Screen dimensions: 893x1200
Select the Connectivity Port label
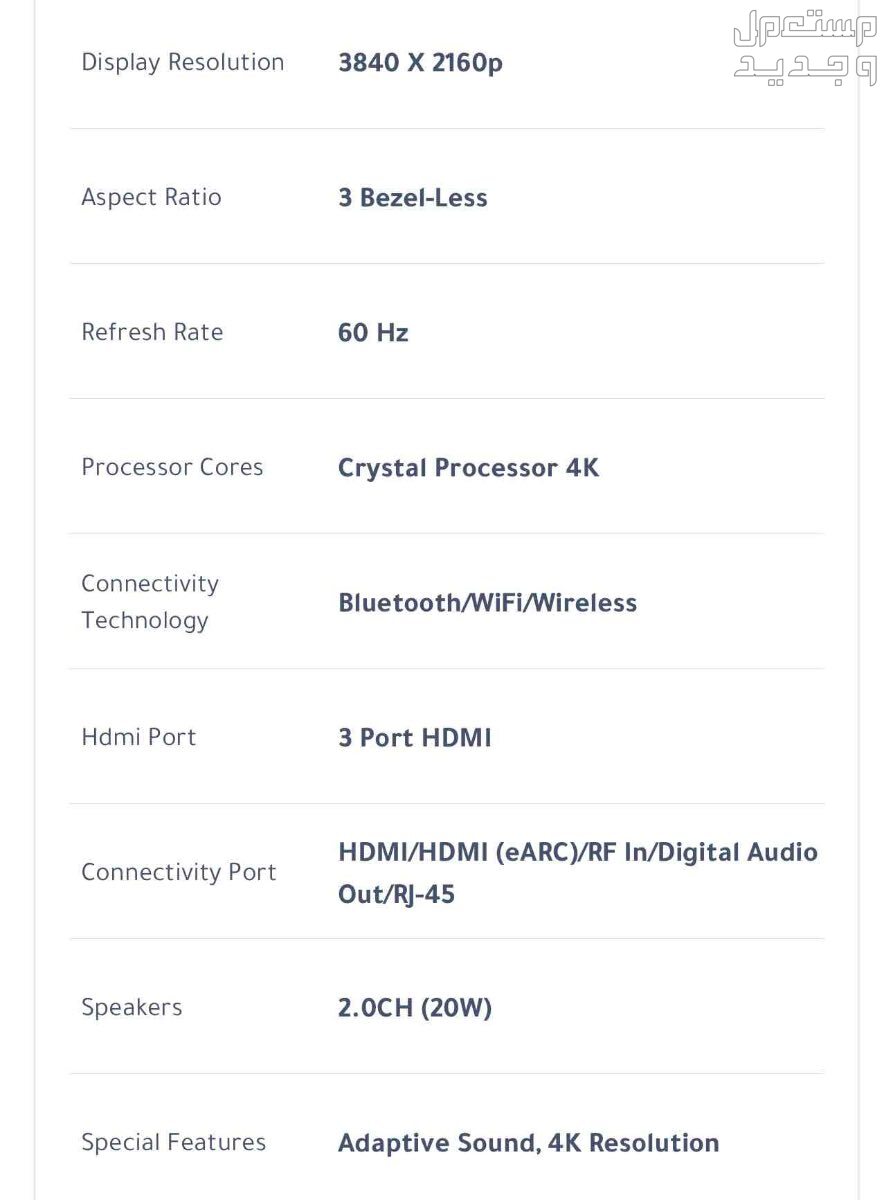click(x=179, y=872)
